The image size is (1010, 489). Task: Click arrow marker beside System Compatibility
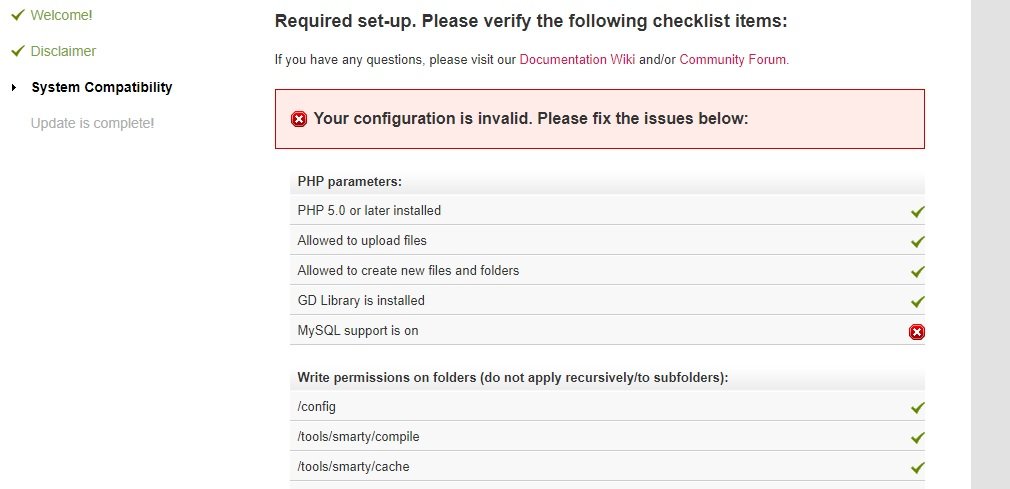click(x=14, y=88)
